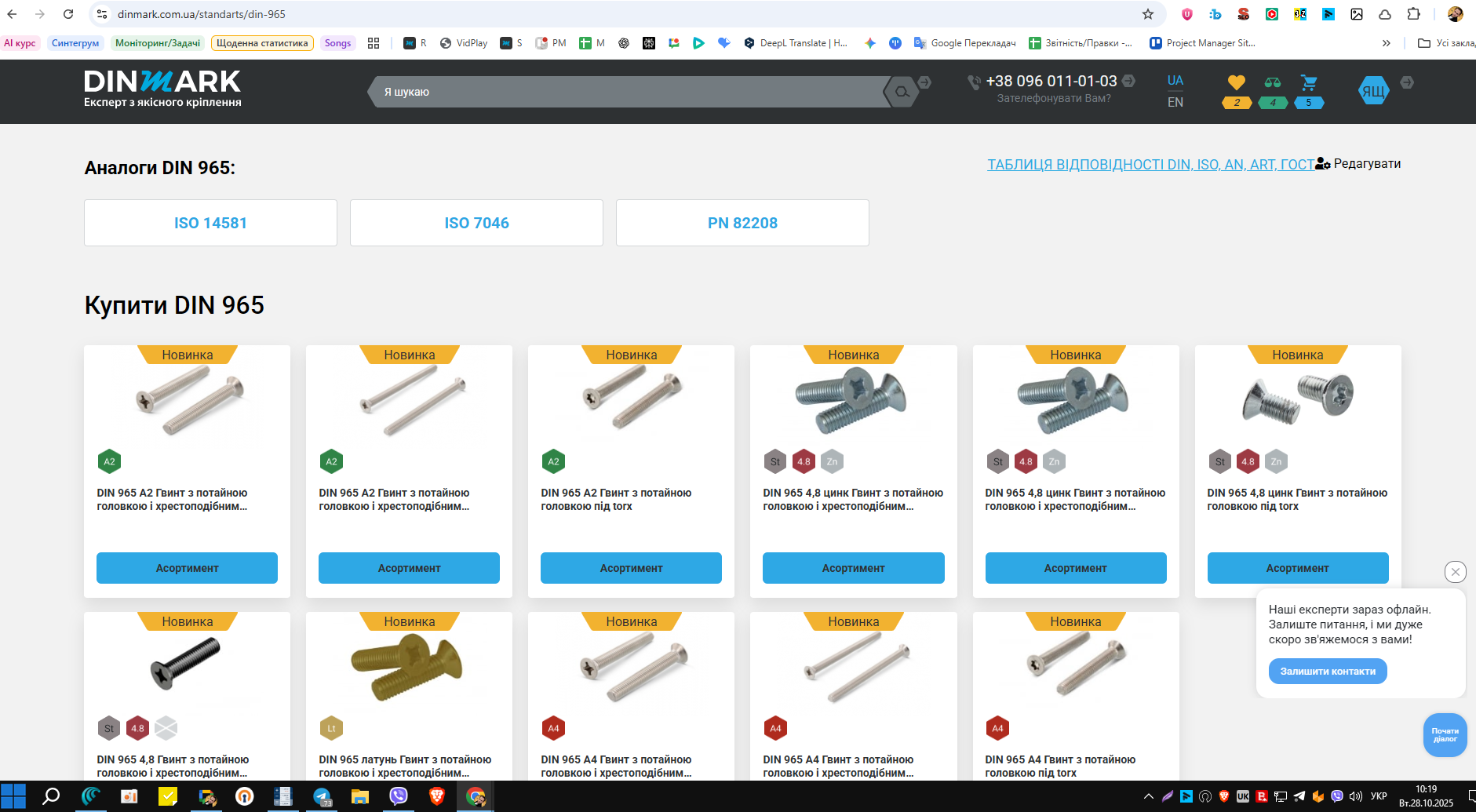Open the Усі закладки bookmarks folder
Viewport: 1476px width, 812px height.
1447,43
